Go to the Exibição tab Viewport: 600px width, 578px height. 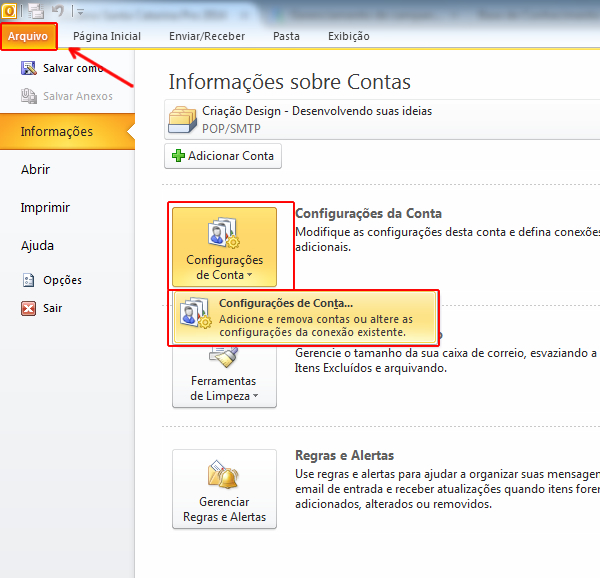pyautogui.click(x=348, y=36)
